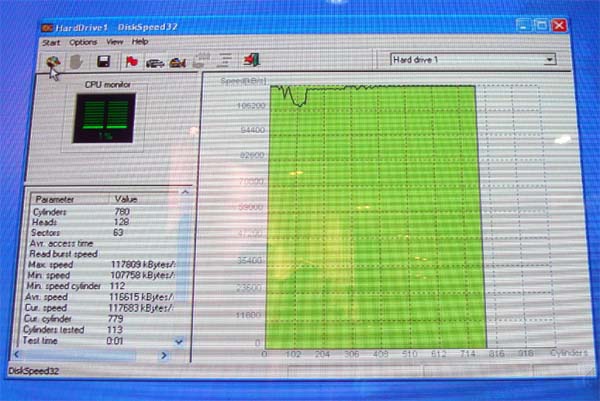Expand the Hard drive 1 dropdown
The image size is (600, 401).
click(549, 59)
